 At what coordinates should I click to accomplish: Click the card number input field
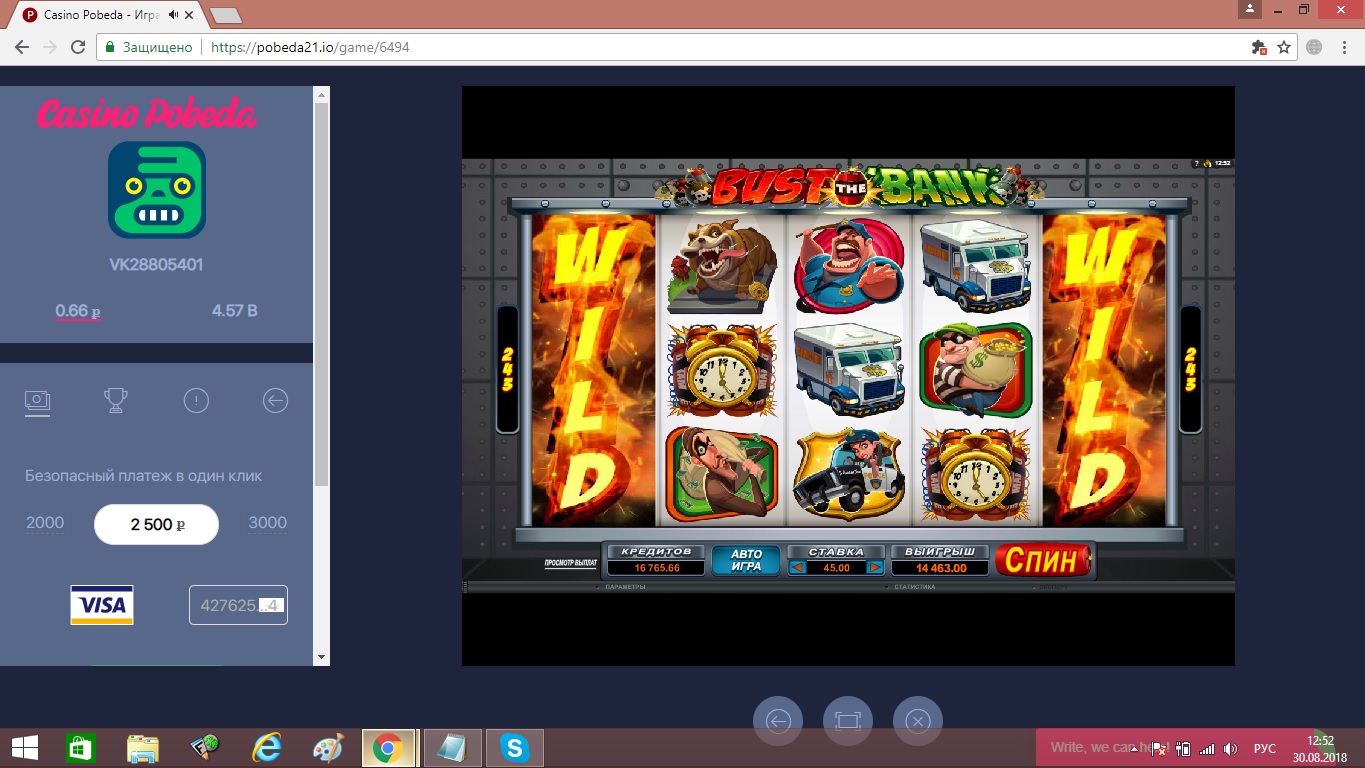pyautogui.click(x=238, y=605)
